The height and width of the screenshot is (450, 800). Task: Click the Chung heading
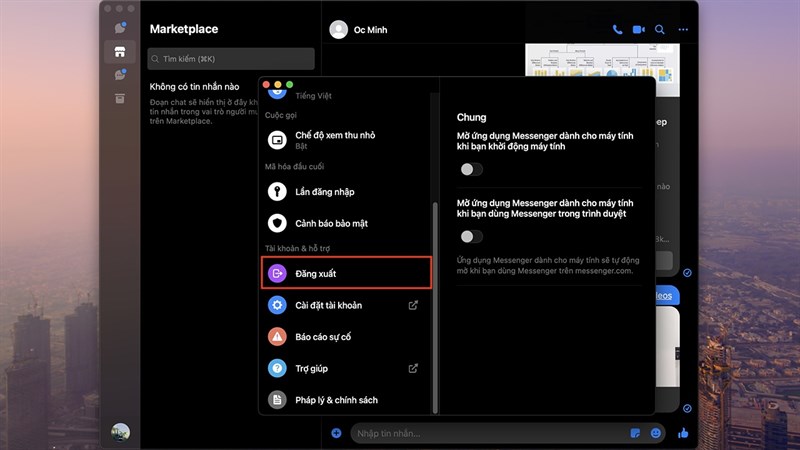[471, 117]
